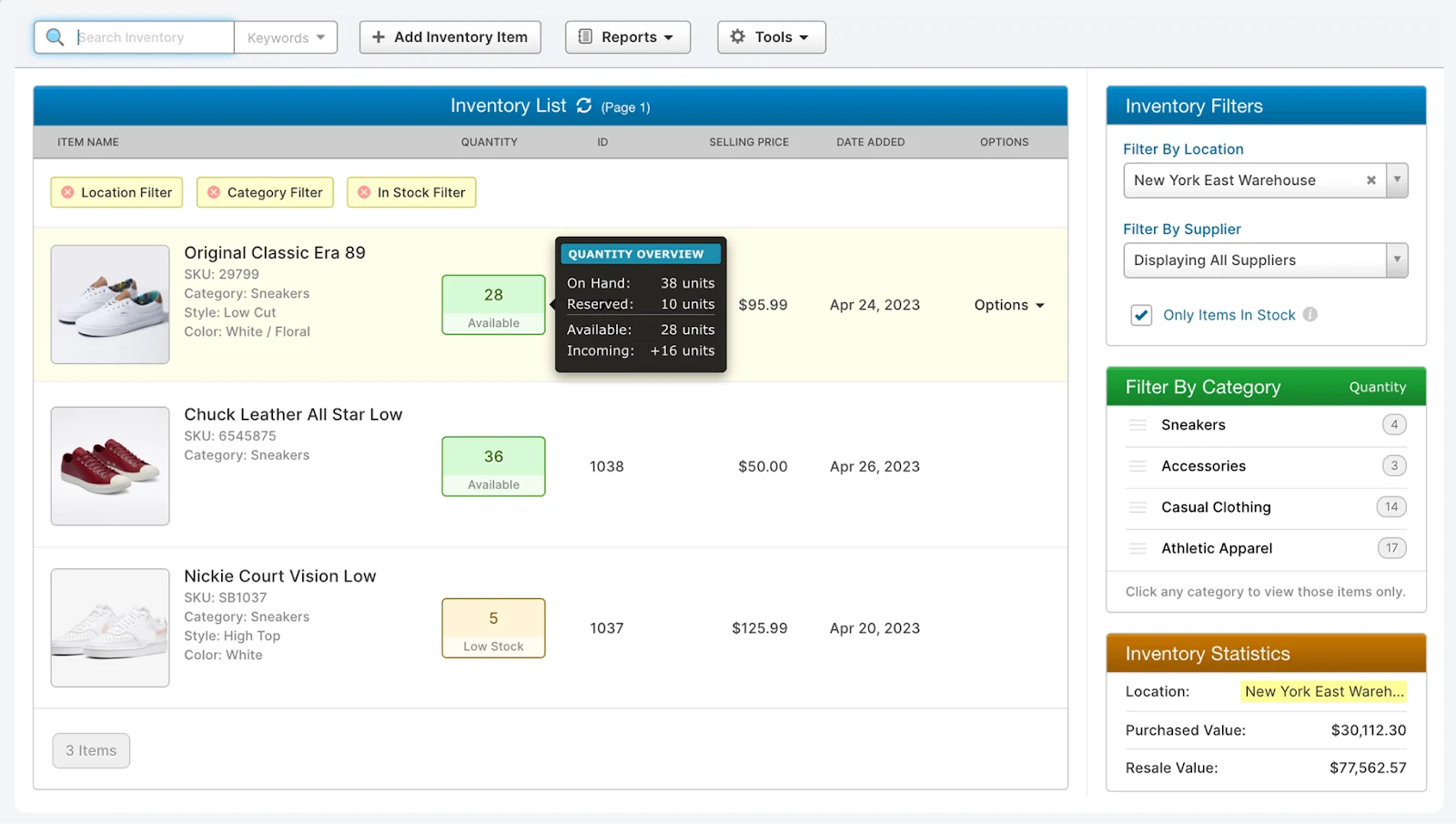1456x824 pixels.
Task: Toggle Only Items In Stock checkbox
Action: pyautogui.click(x=1141, y=315)
